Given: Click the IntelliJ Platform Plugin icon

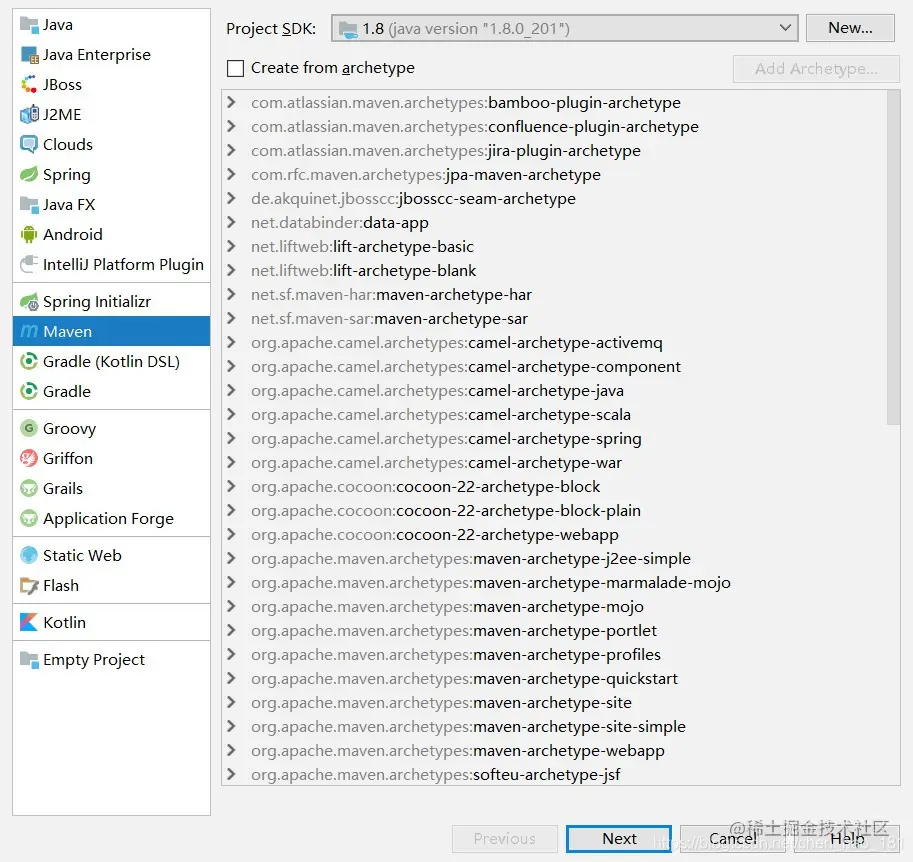Looking at the screenshot, I should coord(29,264).
